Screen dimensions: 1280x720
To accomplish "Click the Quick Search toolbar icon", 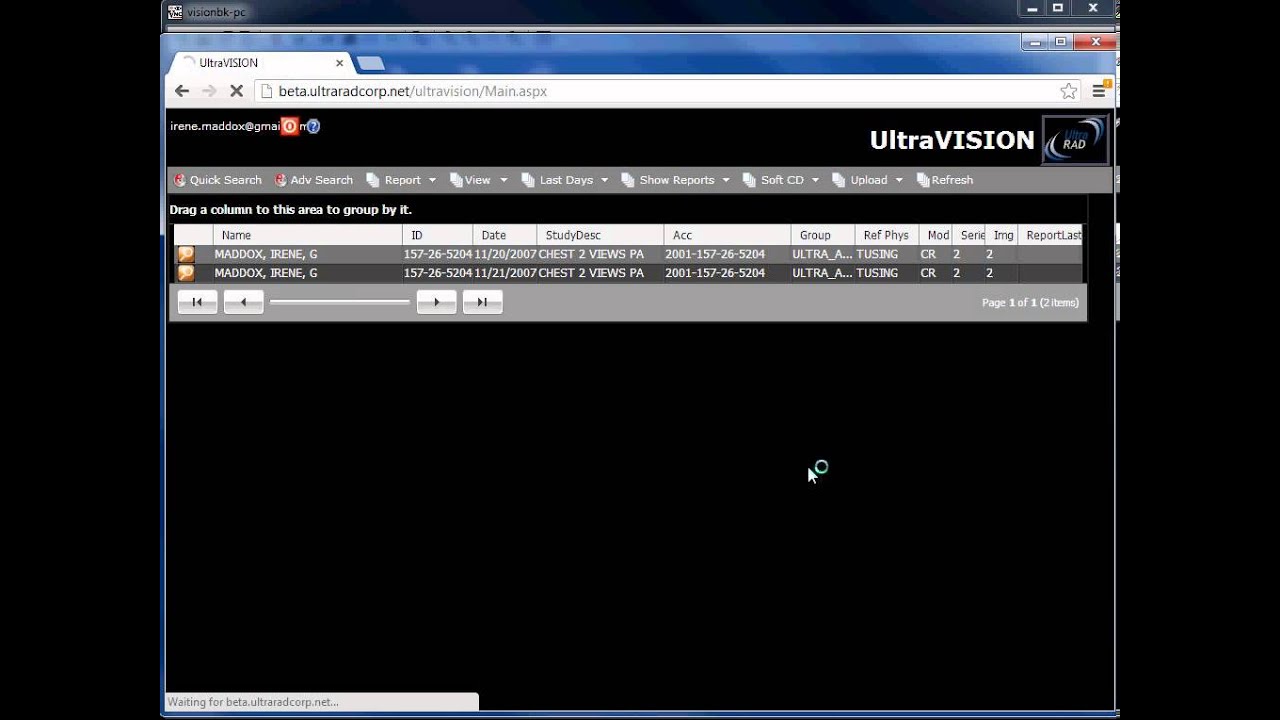I will [180, 180].
